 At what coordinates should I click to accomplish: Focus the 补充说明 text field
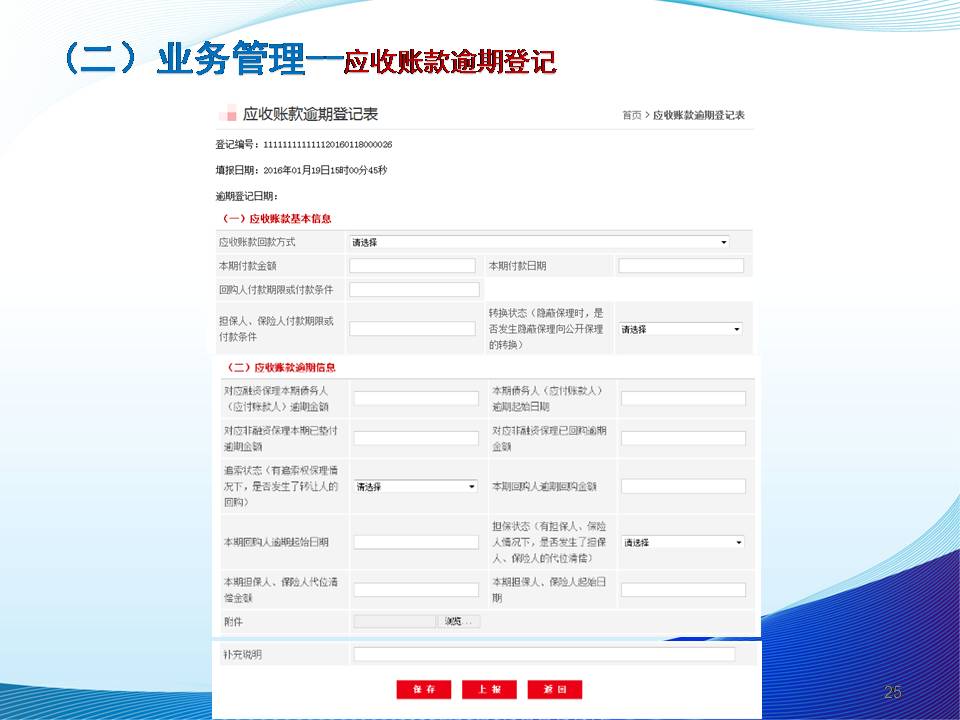pyautogui.click(x=544, y=654)
